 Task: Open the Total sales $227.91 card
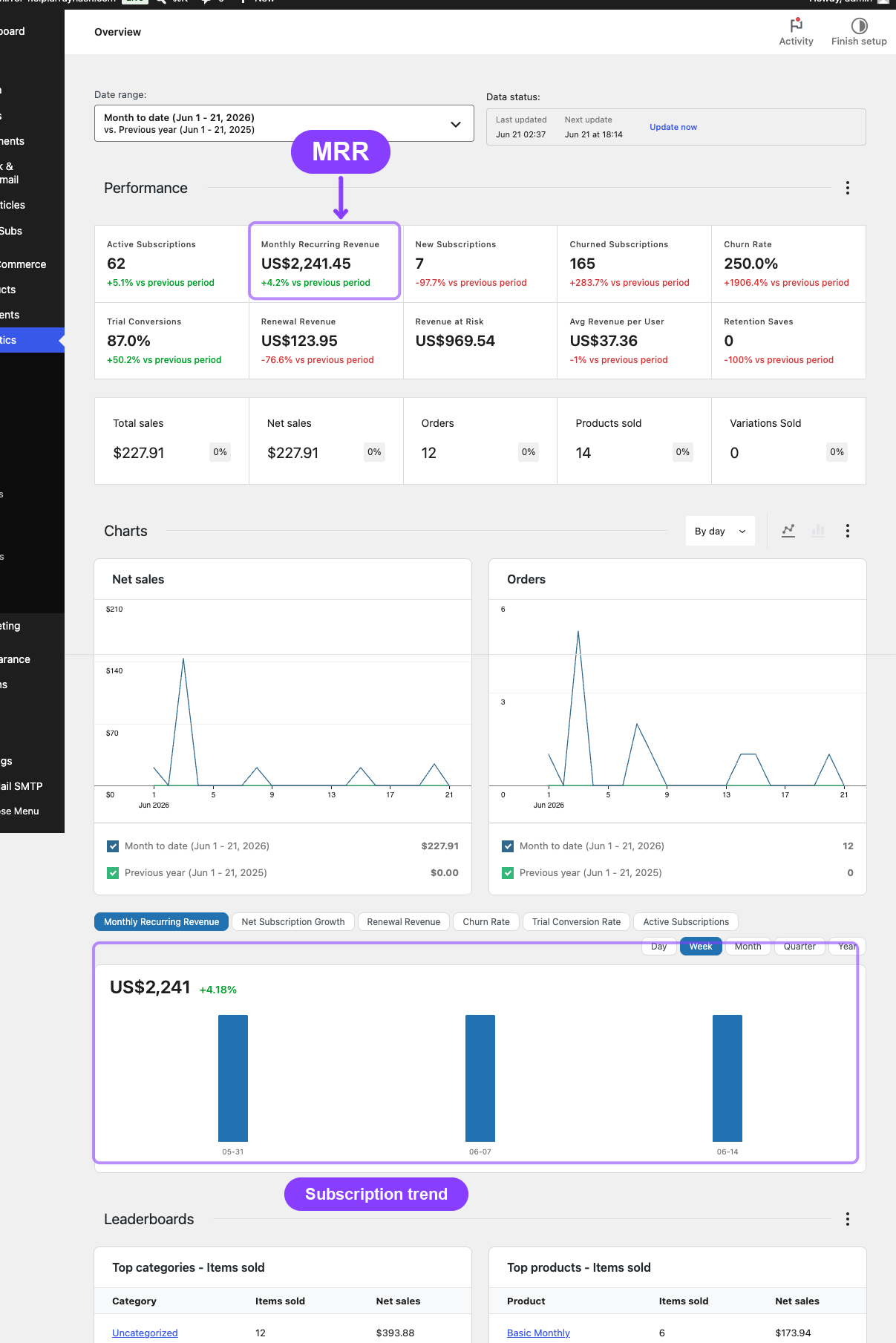(x=171, y=441)
